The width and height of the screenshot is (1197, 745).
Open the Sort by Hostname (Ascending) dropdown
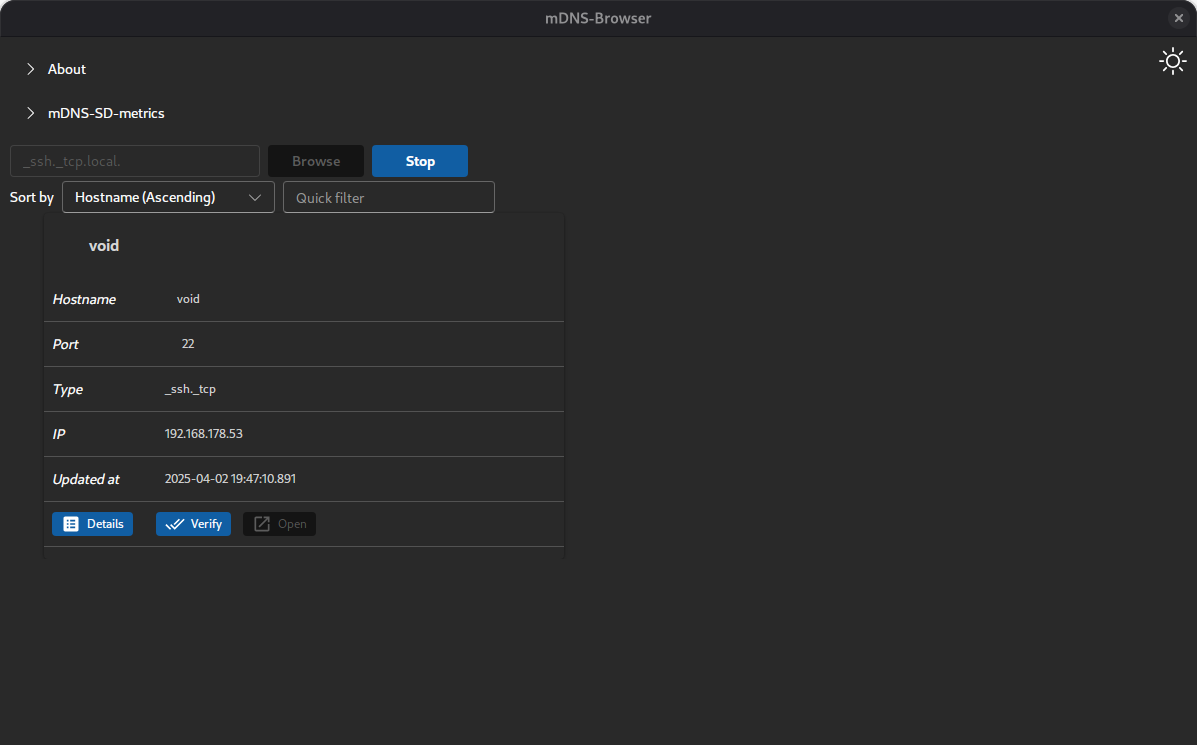(x=168, y=197)
